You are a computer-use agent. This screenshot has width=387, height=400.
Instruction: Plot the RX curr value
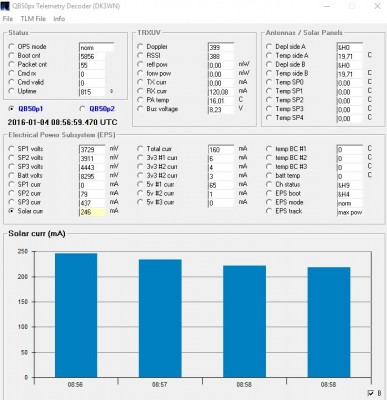(x=140, y=91)
